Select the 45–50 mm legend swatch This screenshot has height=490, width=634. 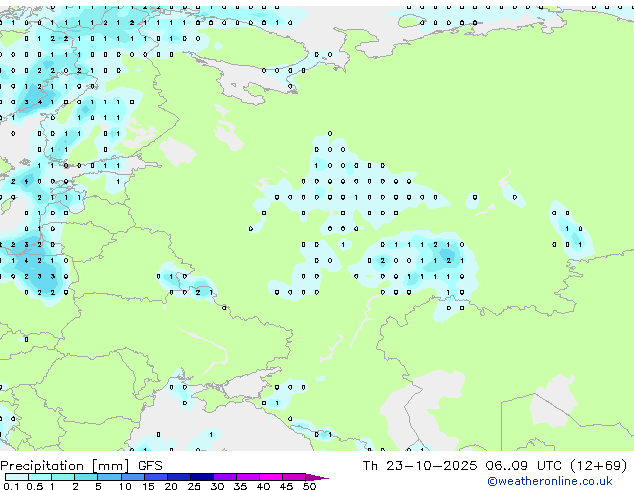tap(294, 477)
